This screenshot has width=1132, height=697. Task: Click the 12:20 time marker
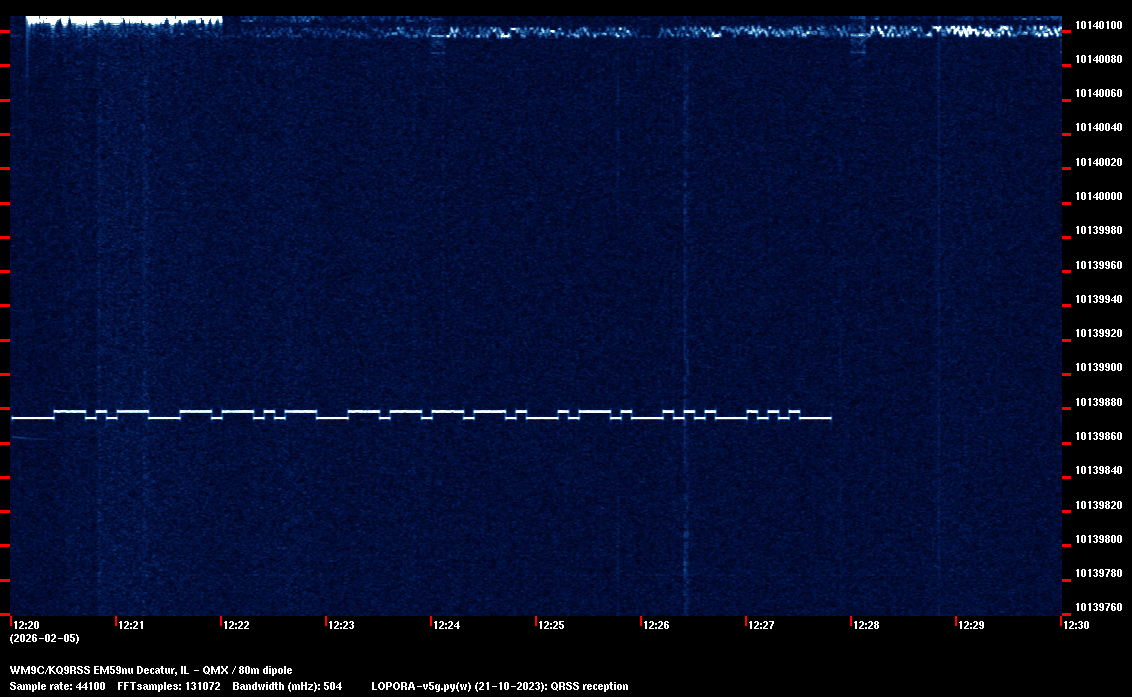click(x=26, y=625)
